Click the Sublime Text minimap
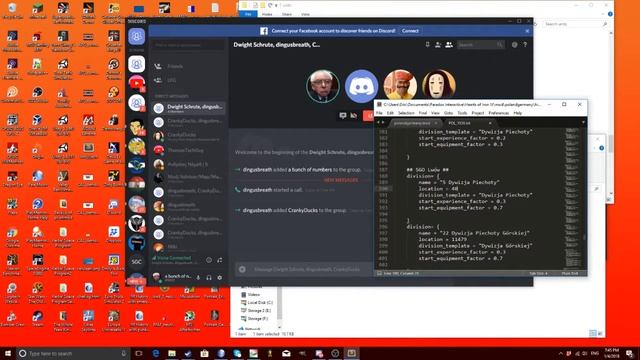 click(572, 198)
